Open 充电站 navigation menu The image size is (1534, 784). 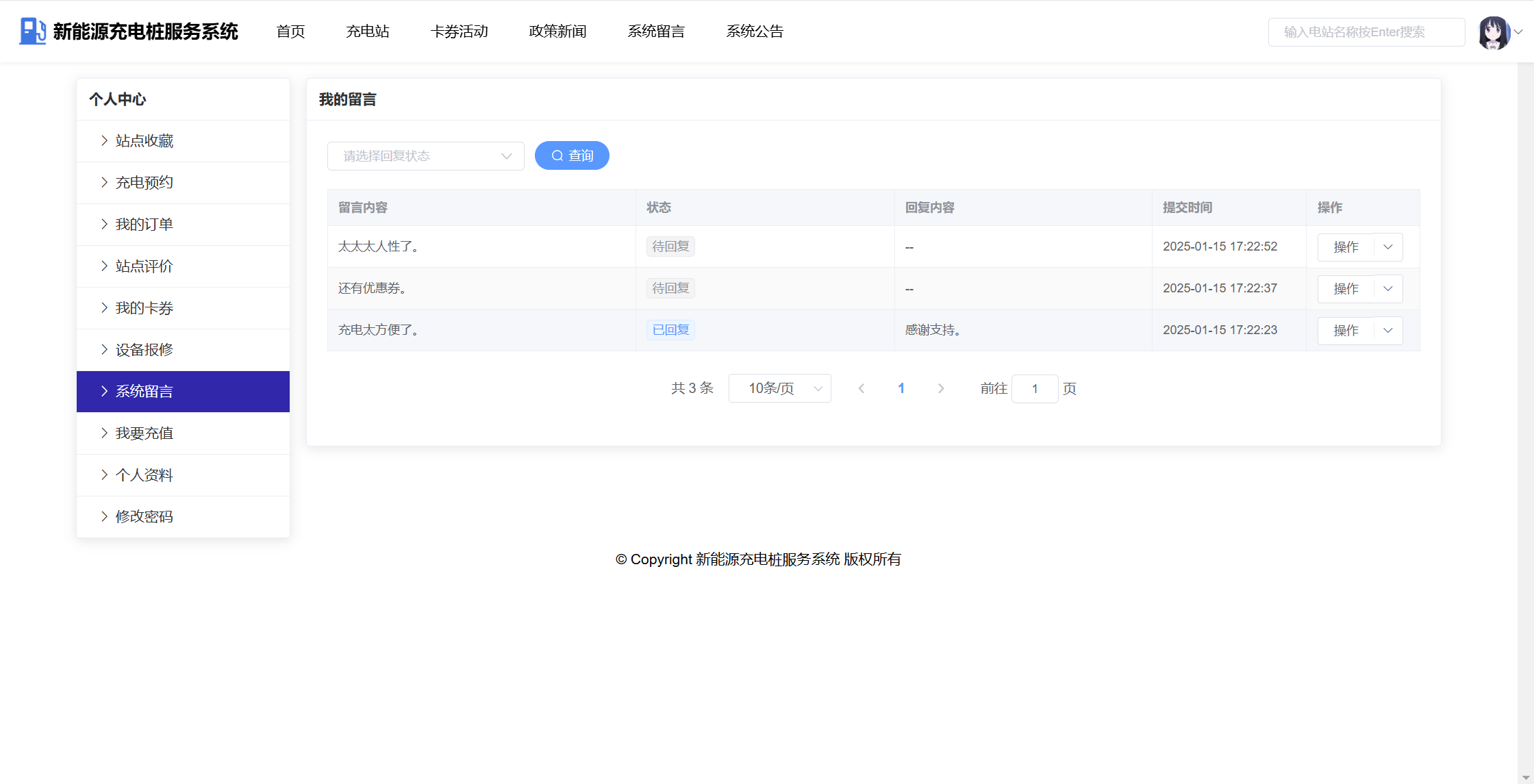coord(367,31)
